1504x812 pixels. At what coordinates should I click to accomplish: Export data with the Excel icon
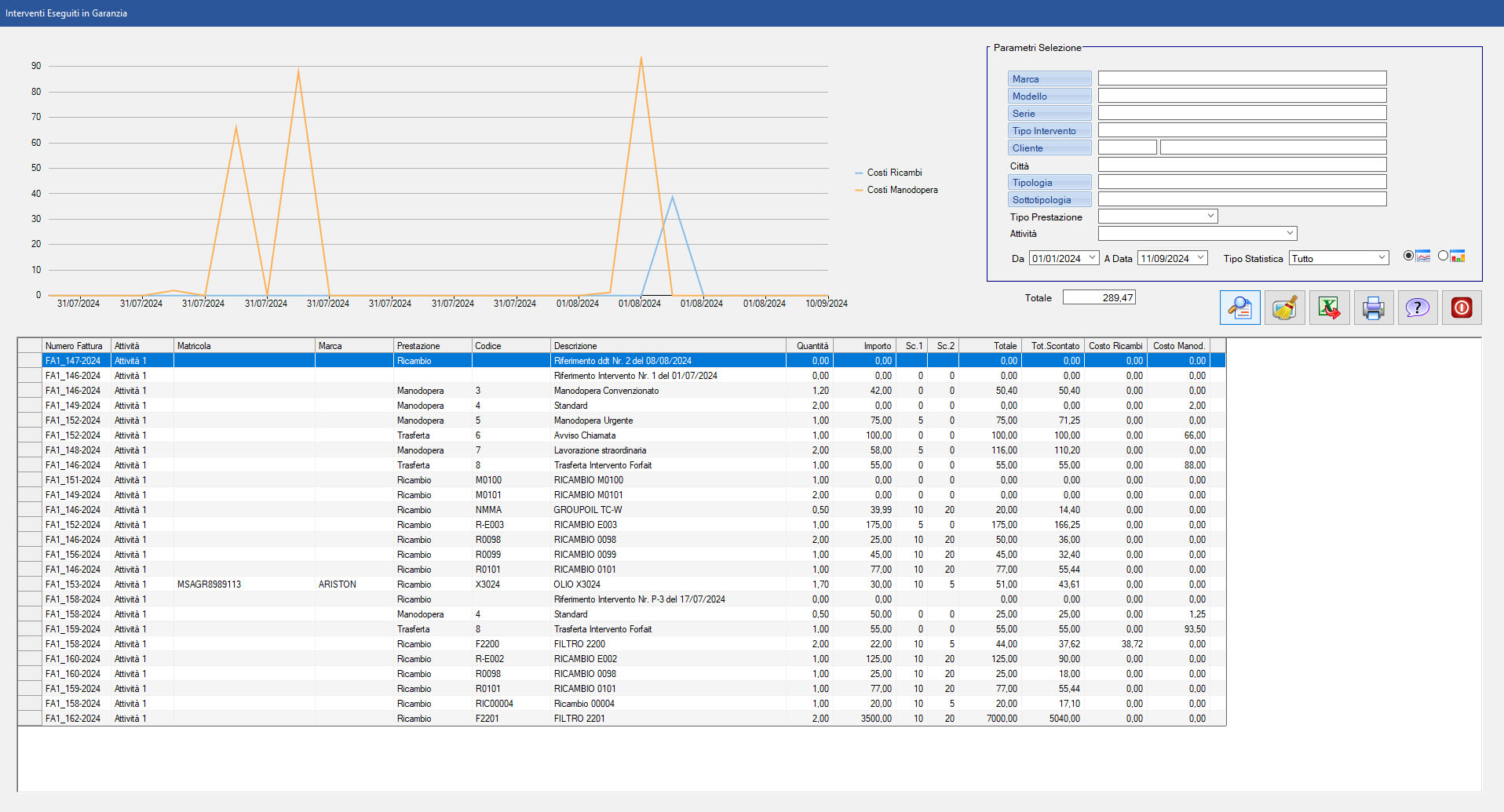(1329, 308)
